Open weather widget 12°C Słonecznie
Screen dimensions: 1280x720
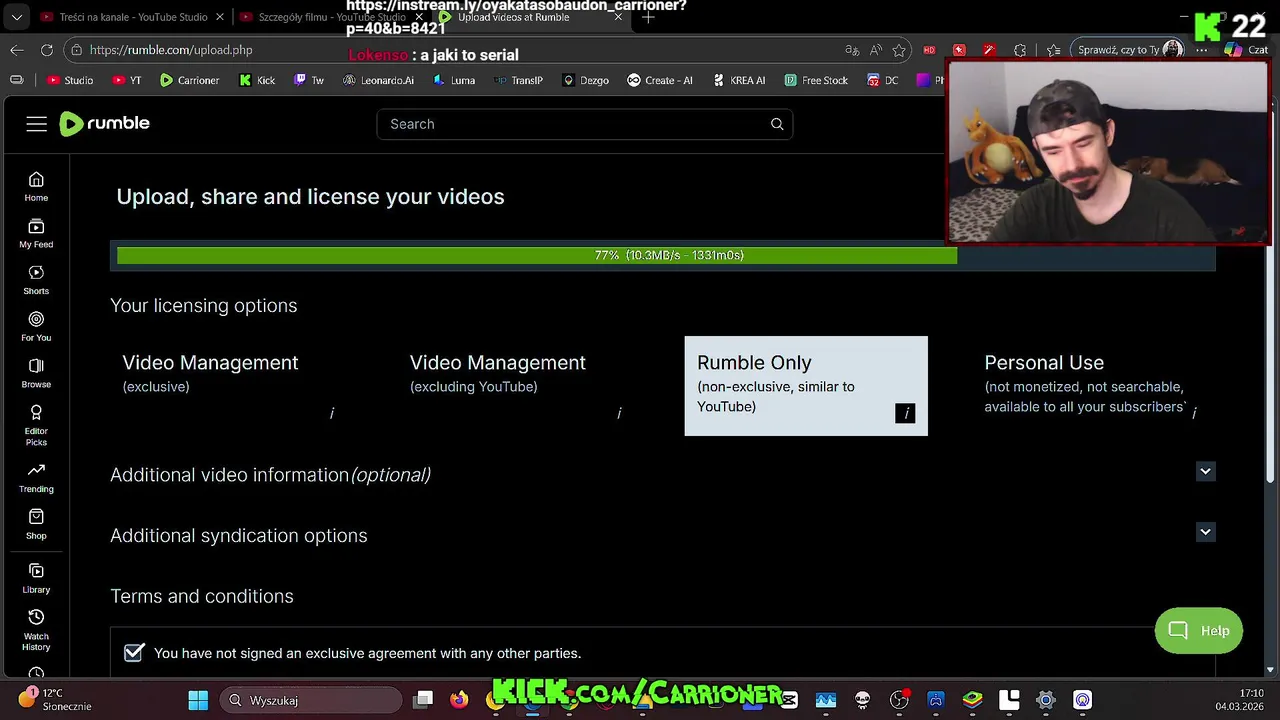[x=55, y=699]
